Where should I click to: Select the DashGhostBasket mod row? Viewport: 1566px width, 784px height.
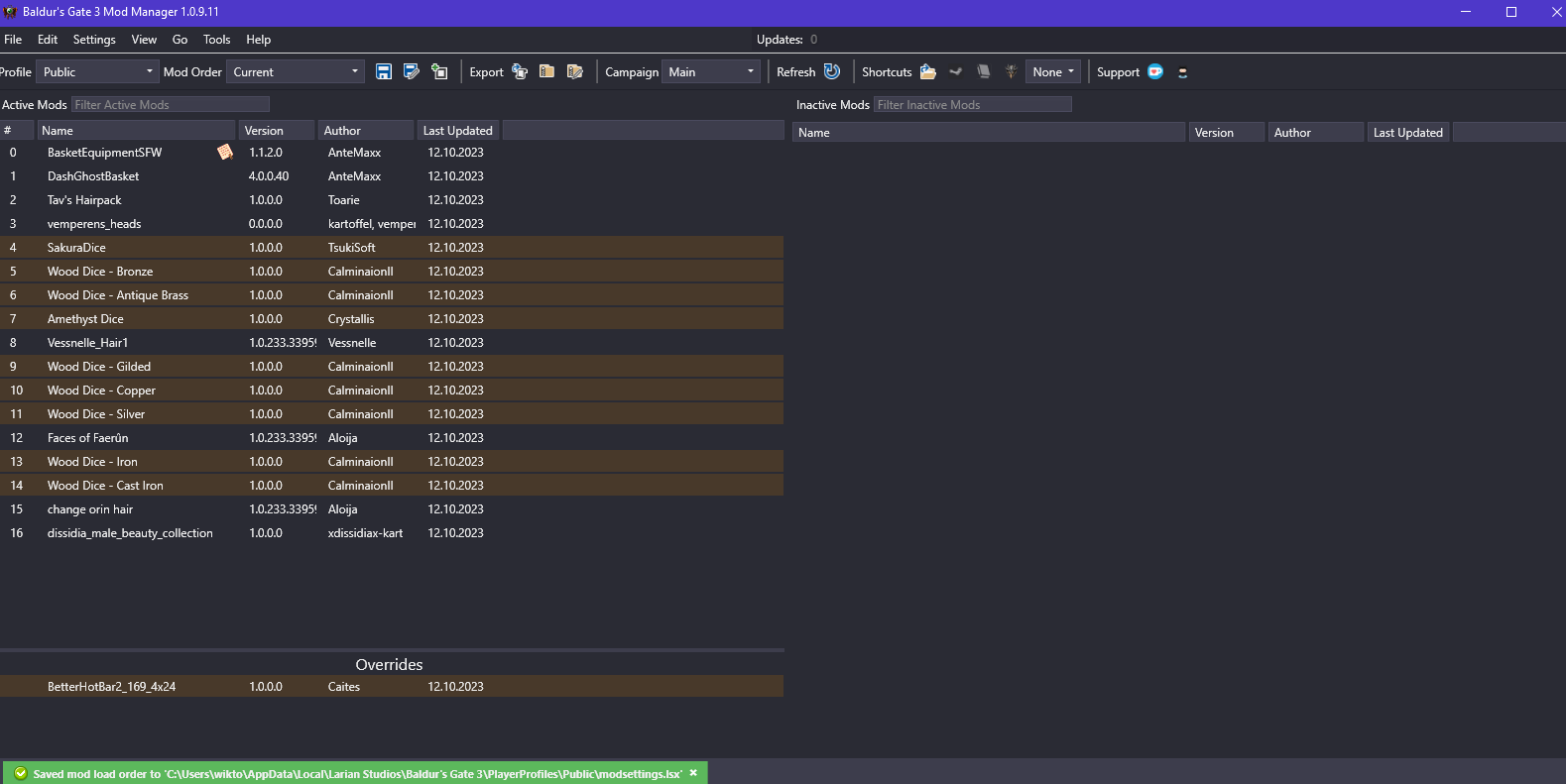click(392, 175)
